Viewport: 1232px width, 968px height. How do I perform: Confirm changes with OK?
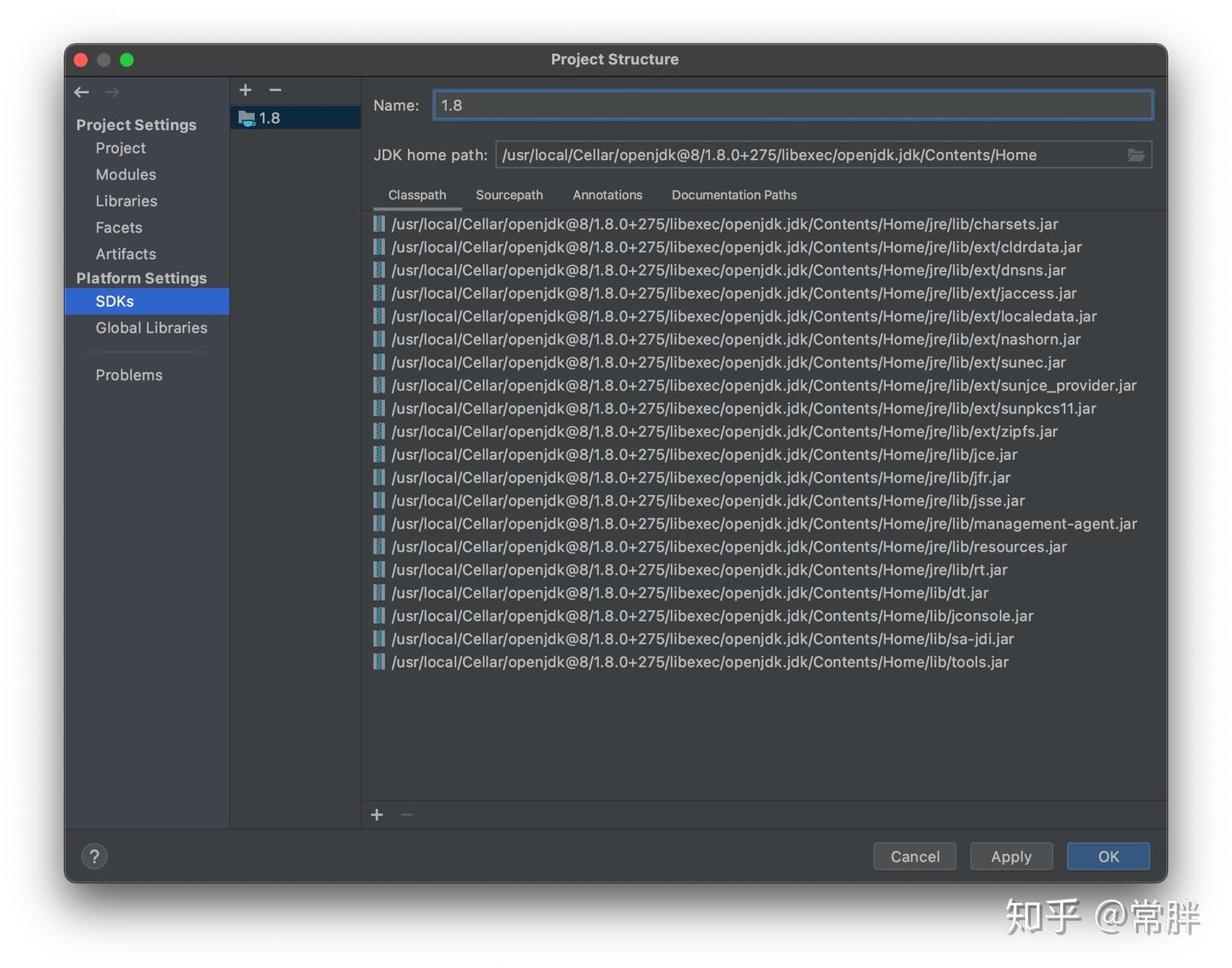[x=1108, y=856]
